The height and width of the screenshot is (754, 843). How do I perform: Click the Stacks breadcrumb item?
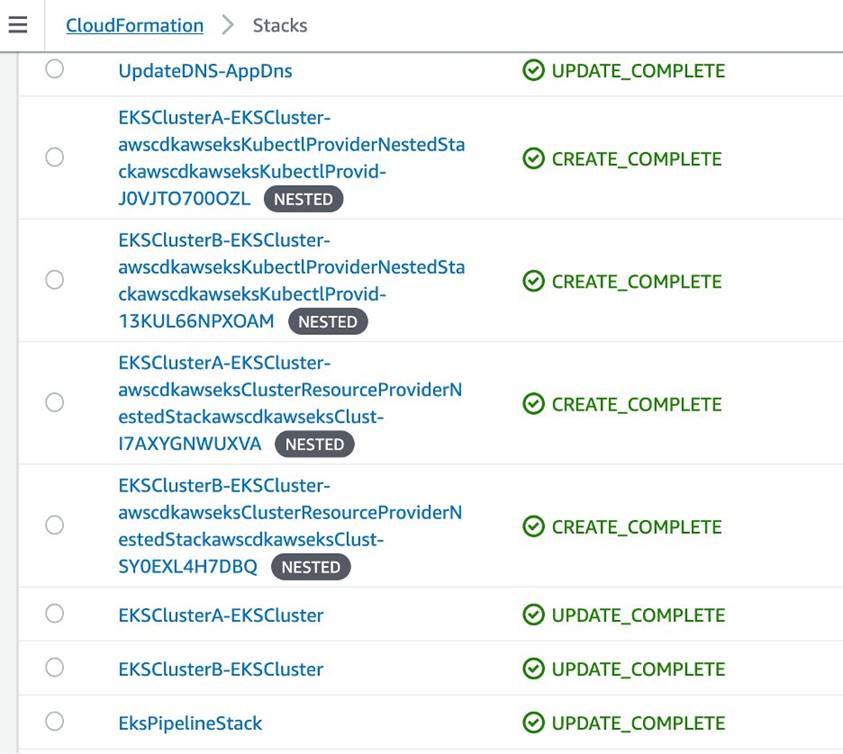279,25
